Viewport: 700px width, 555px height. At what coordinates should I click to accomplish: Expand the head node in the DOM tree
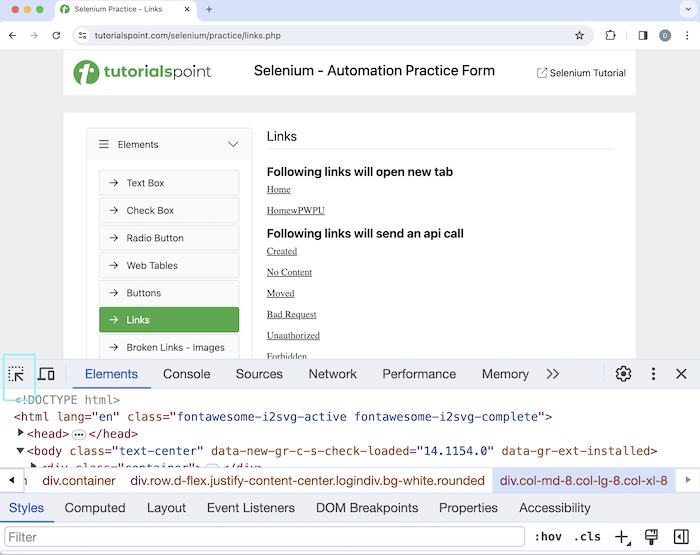coord(21,434)
